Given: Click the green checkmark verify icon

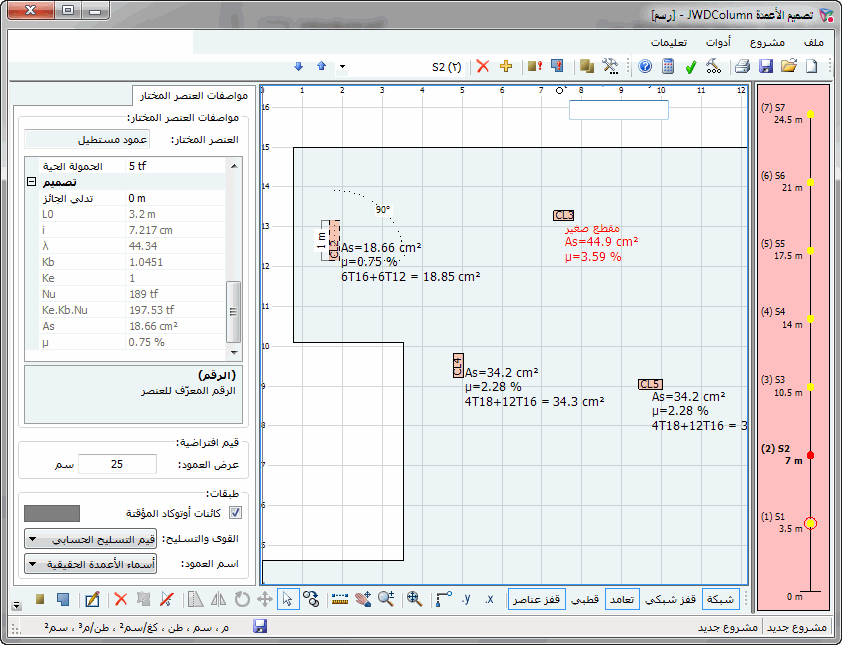Looking at the screenshot, I should click(x=691, y=67).
